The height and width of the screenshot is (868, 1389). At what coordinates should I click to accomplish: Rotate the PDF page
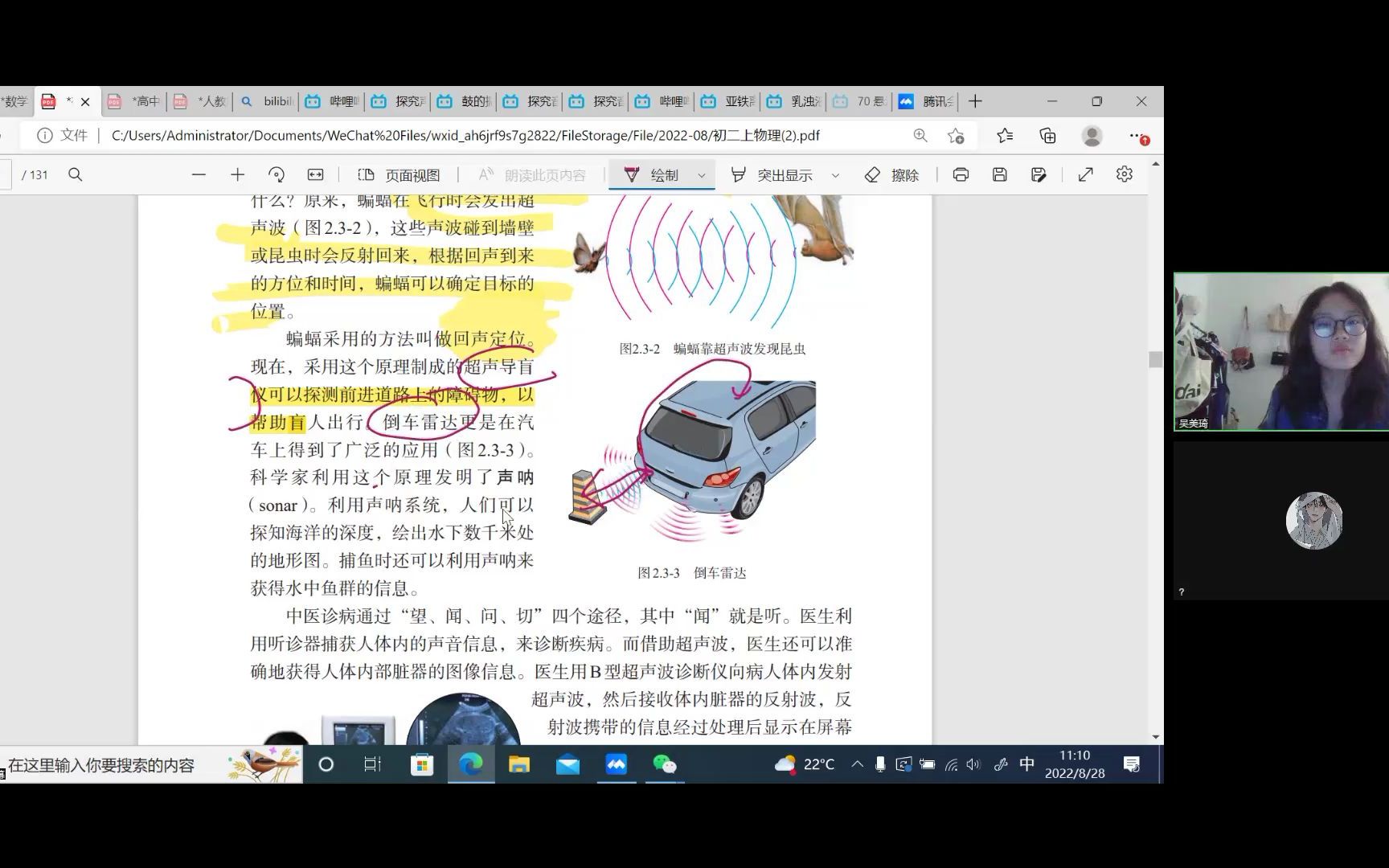click(277, 174)
